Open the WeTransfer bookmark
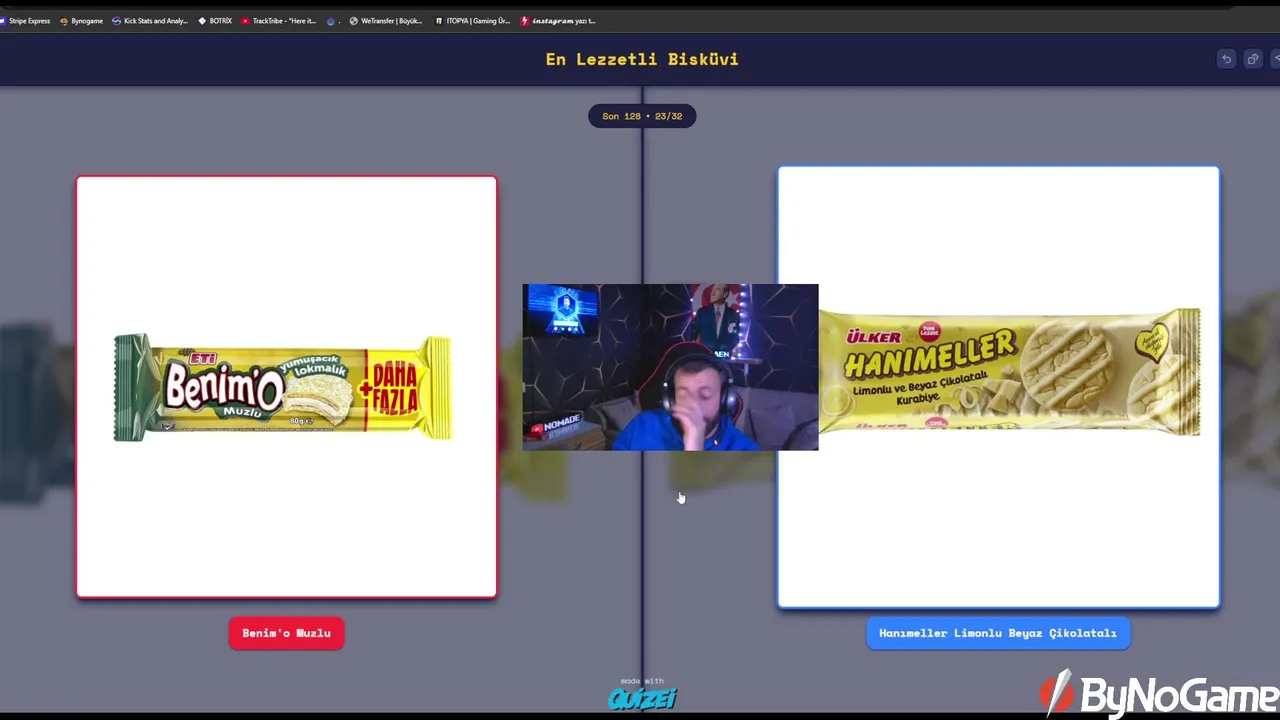This screenshot has width=1280, height=720. click(385, 20)
